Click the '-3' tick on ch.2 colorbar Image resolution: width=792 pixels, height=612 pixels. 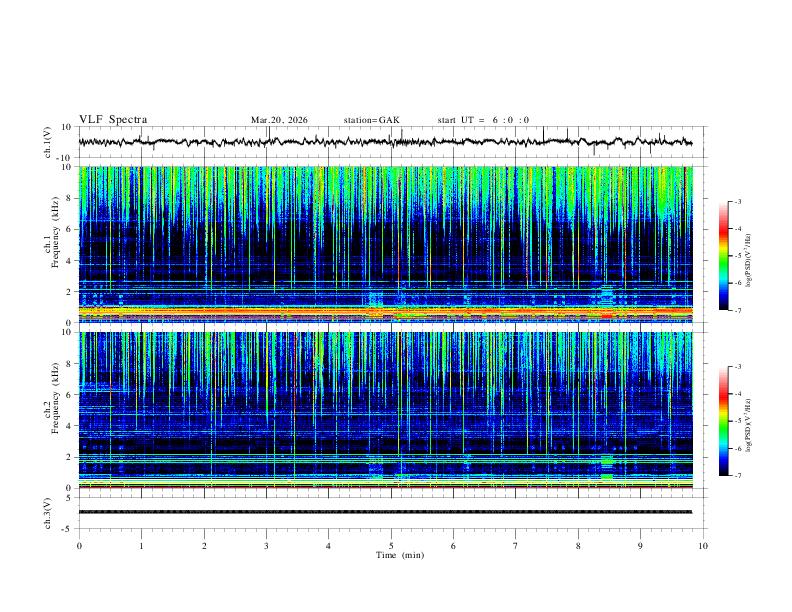coord(737,367)
